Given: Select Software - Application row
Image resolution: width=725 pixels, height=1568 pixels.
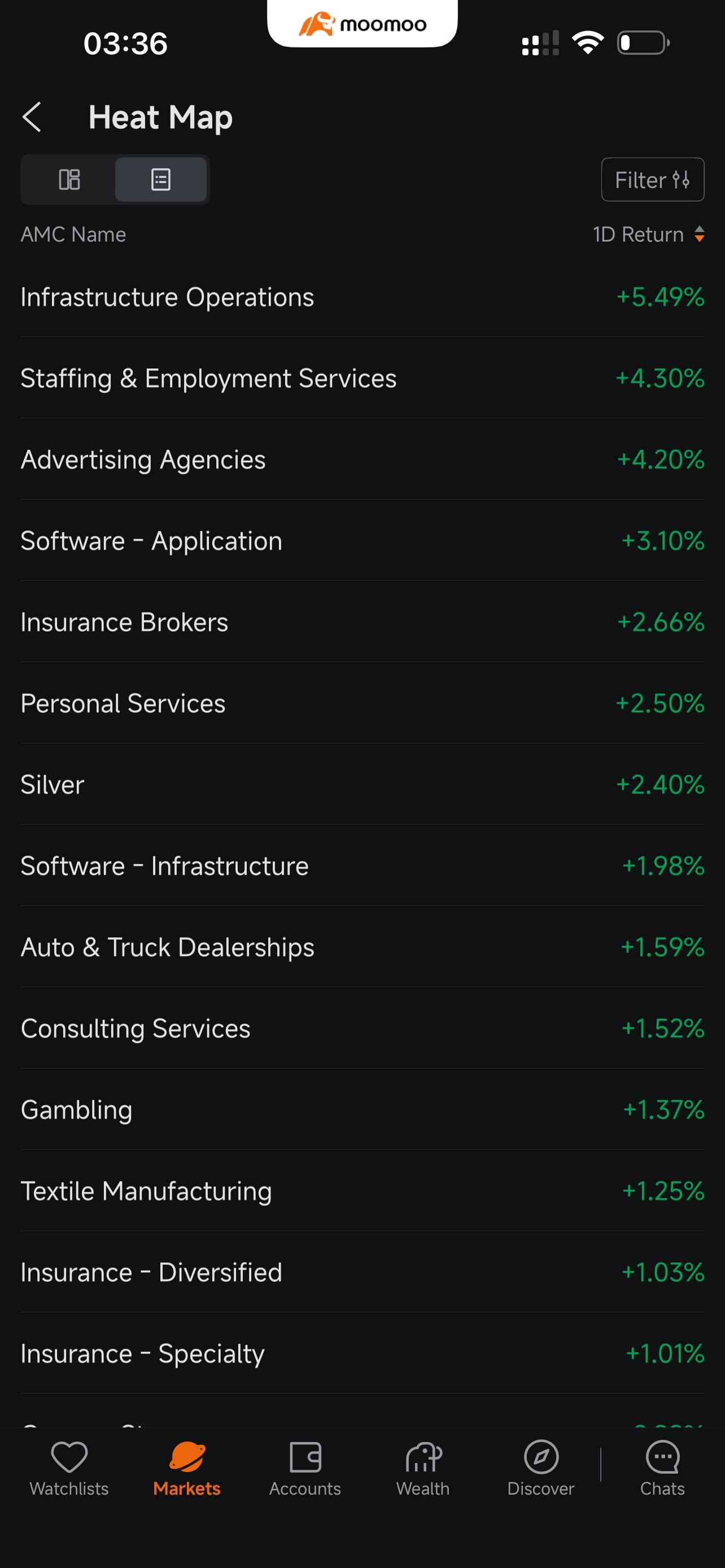Looking at the screenshot, I should (x=362, y=541).
